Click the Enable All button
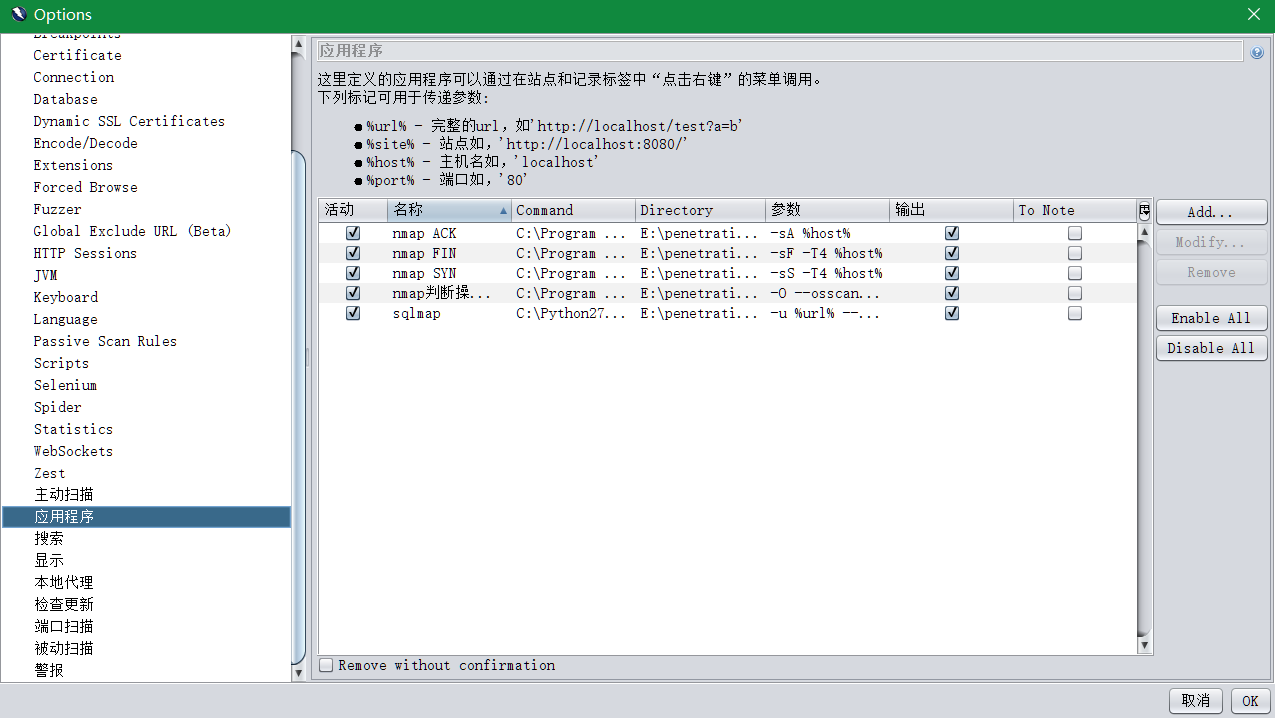1275x718 pixels. coord(1211,318)
